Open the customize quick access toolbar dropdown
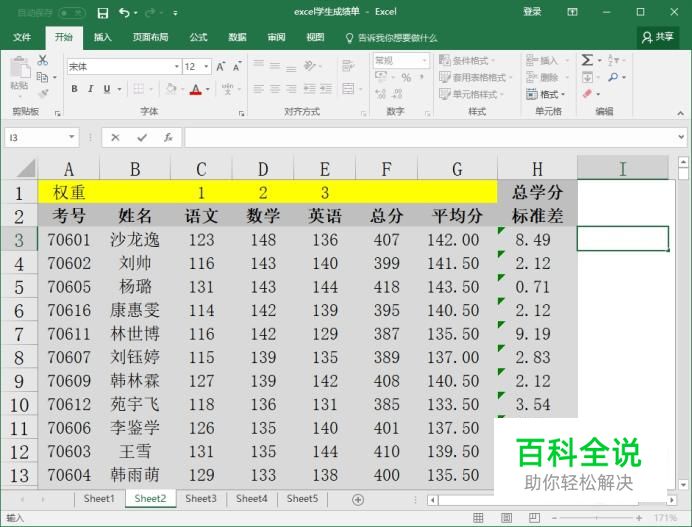The image size is (692, 527). click(175, 13)
